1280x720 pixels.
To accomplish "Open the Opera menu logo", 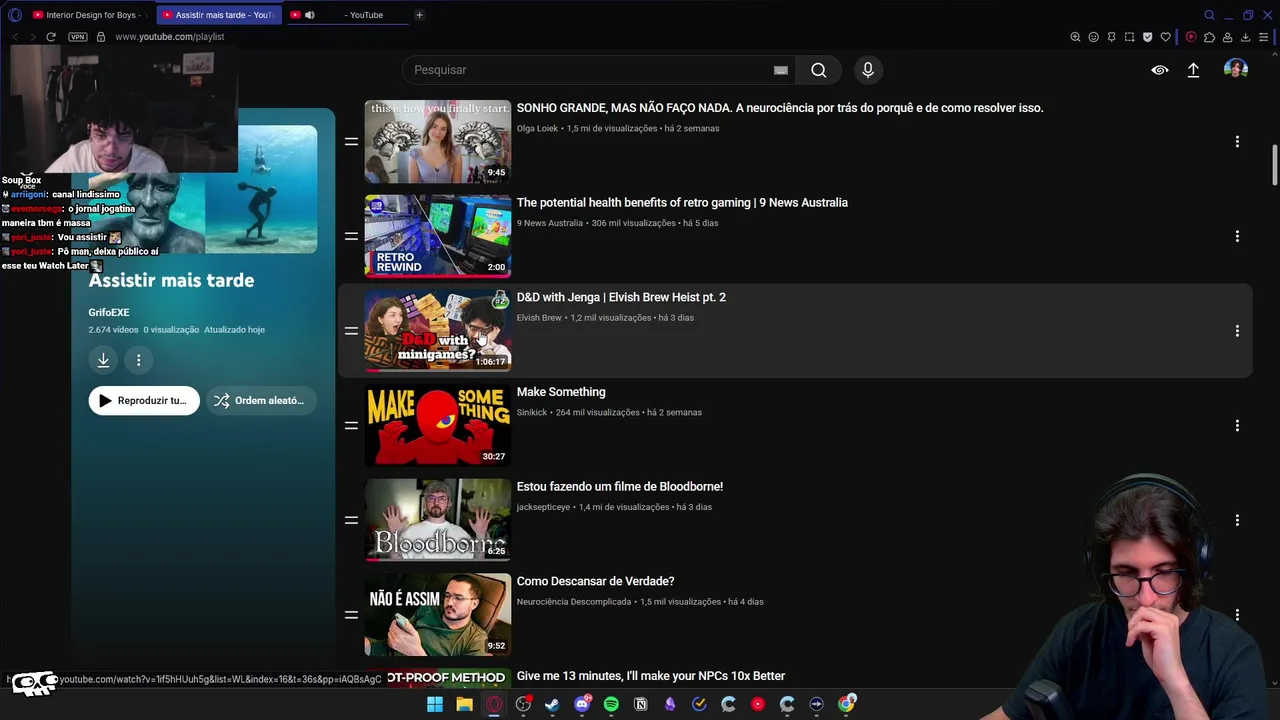I will (14, 15).
